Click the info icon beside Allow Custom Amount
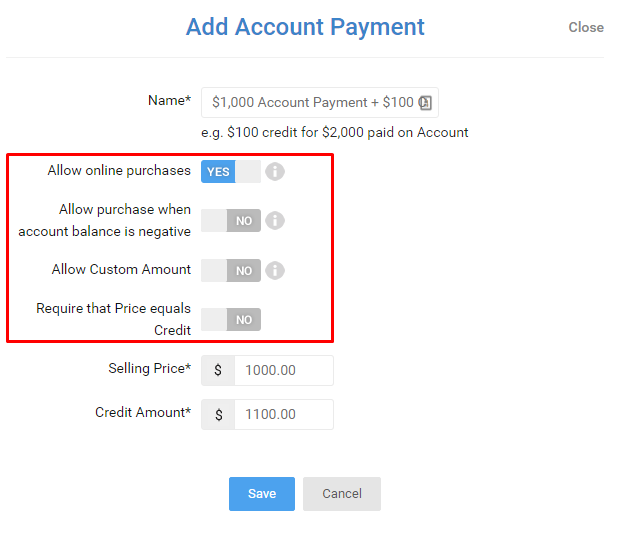This screenshot has height=538, width=618. click(275, 271)
